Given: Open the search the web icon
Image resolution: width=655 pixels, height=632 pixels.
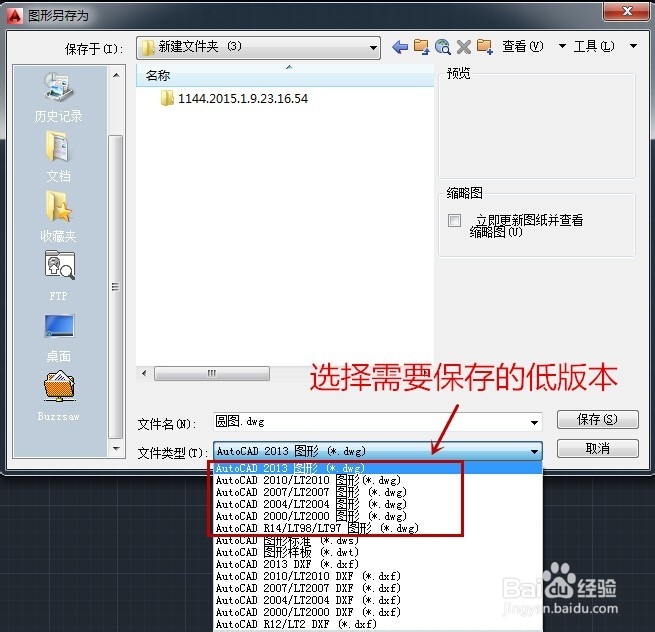Looking at the screenshot, I should click(x=442, y=47).
